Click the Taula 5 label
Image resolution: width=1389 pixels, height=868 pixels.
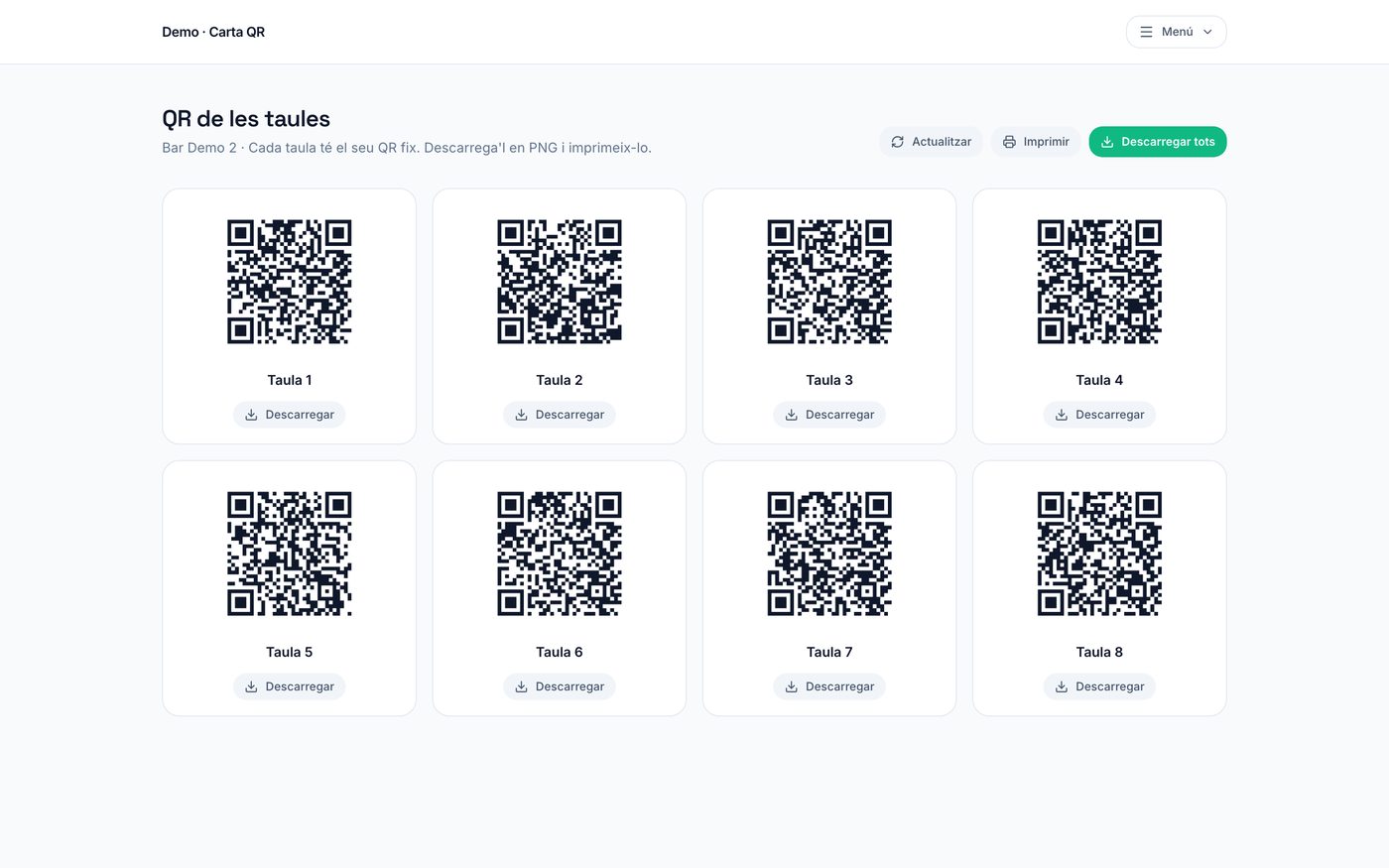pyautogui.click(x=290, y=652)
